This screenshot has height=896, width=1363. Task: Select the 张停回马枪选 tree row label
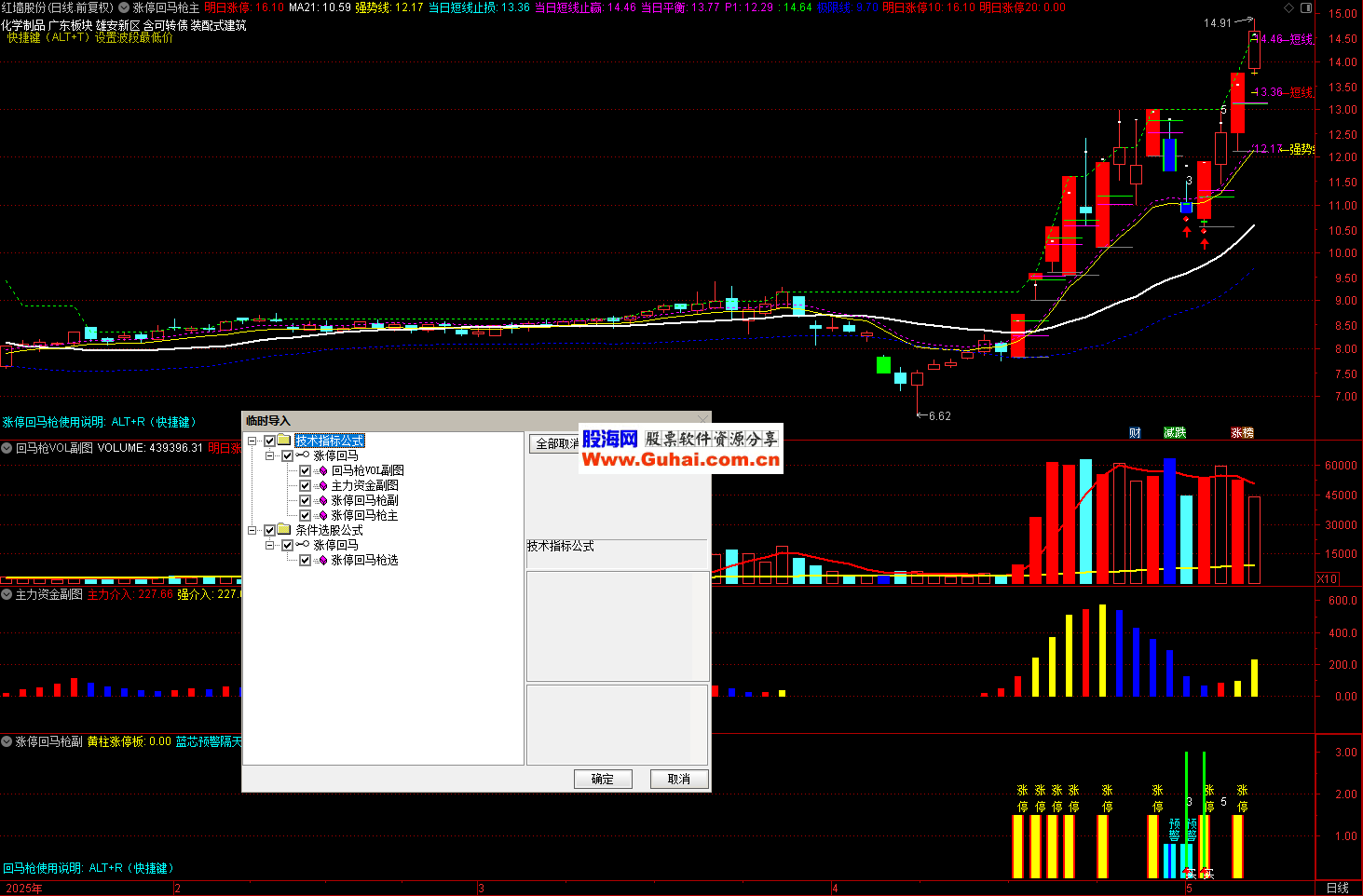click(x=365, y=560)
